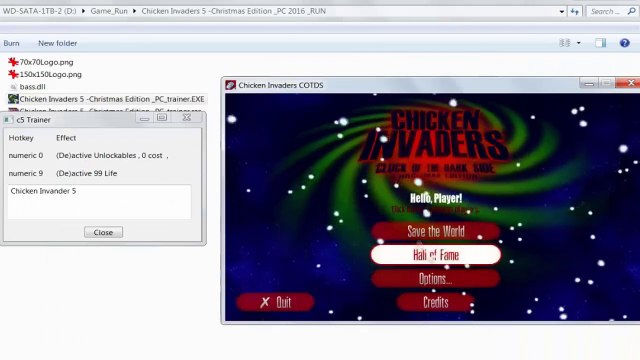Navigate to WD-SATA-1TB-2 (D:) breadcrumb
Image resolution: width=640 pixels, height=360 pixels.
click(x=40, y=11)
